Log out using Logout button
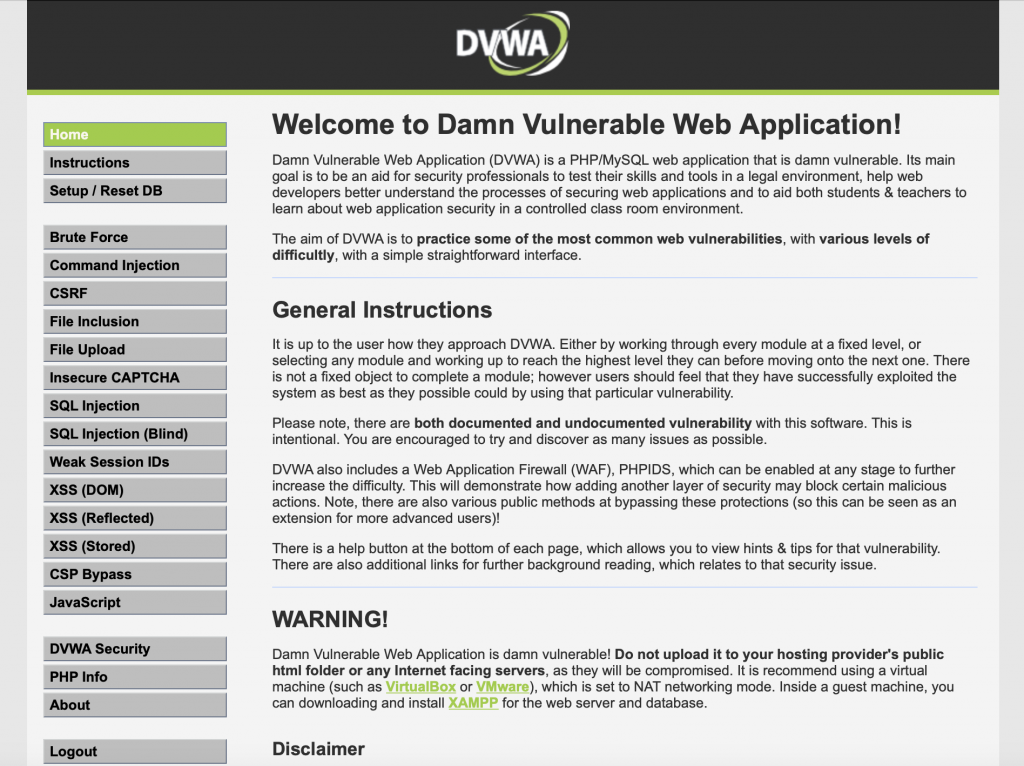The width and height of the screenshot is (1024, 766). click(135, 751)
